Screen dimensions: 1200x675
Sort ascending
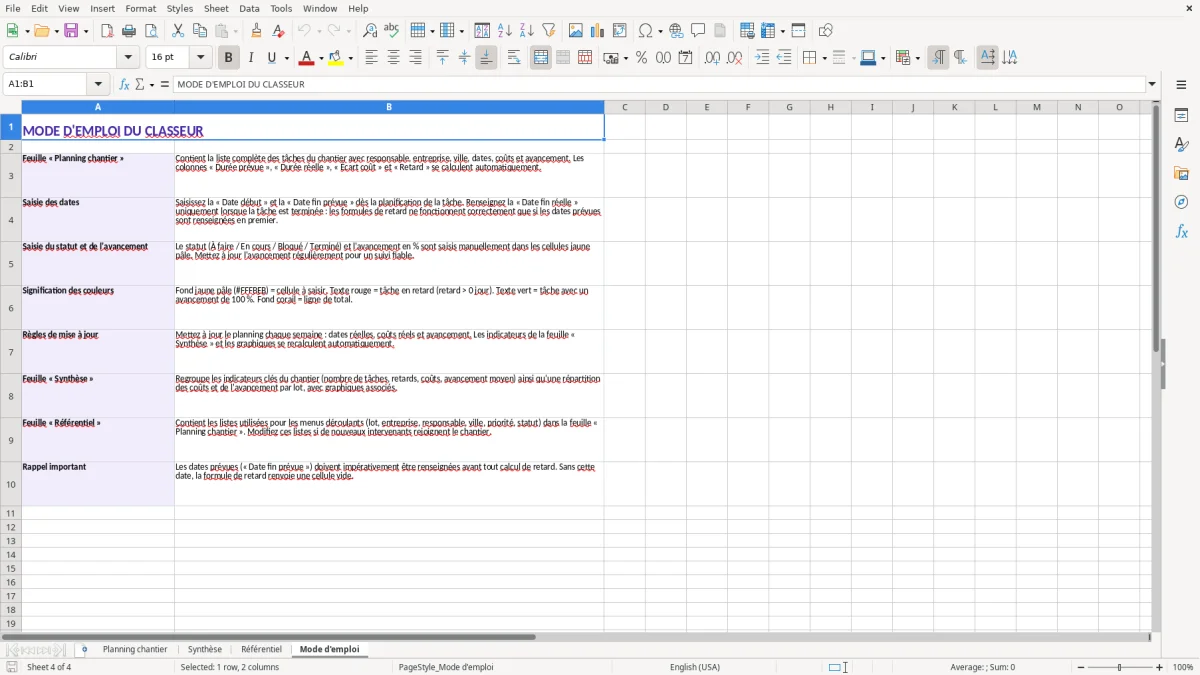pos(505,31)
